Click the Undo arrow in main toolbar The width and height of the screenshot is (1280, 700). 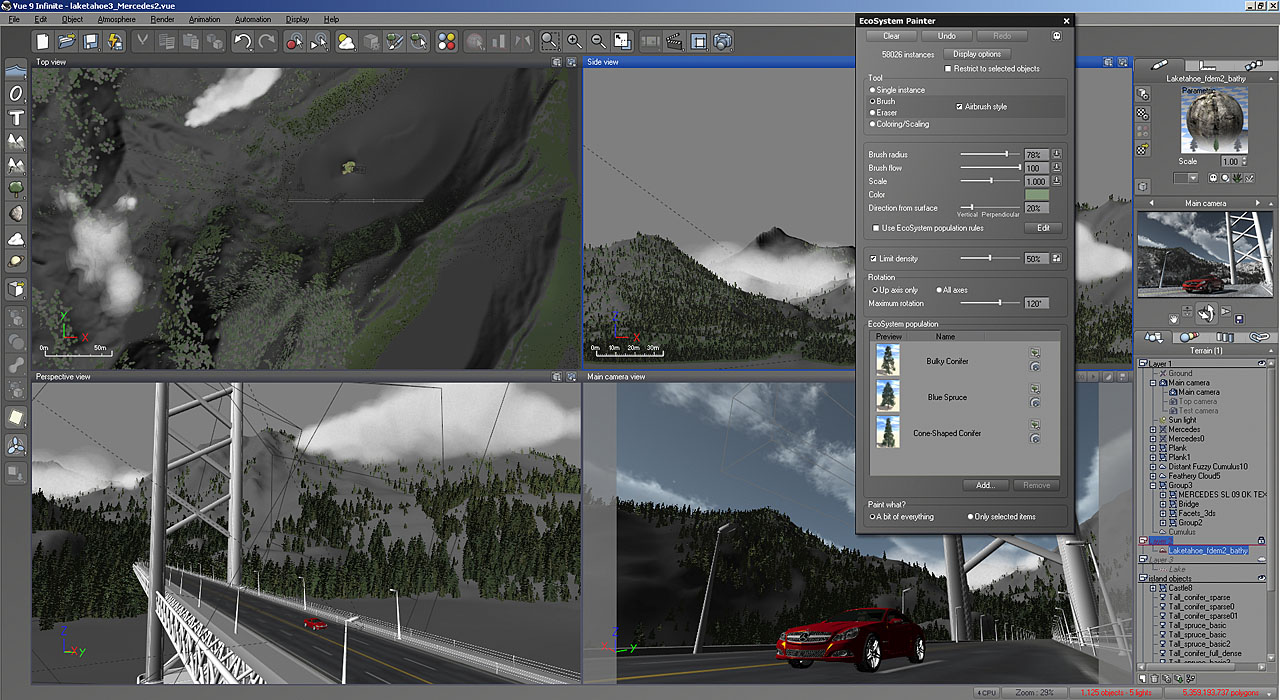[x=242, y=41]
